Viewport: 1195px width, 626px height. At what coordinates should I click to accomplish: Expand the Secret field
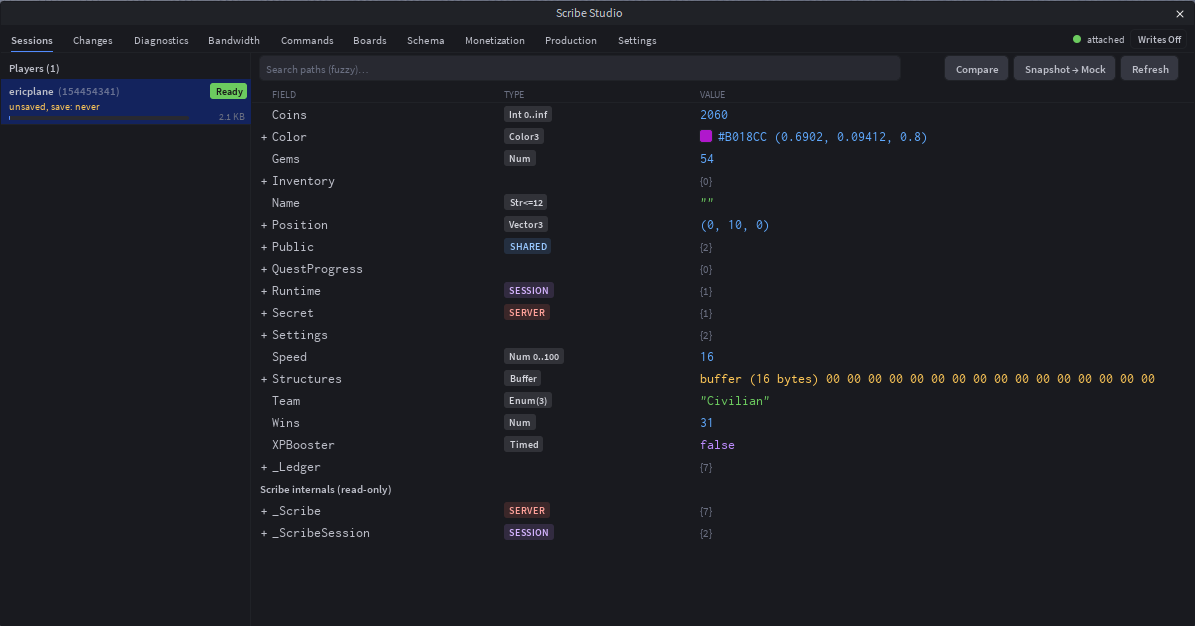click(x=264, y=313)
